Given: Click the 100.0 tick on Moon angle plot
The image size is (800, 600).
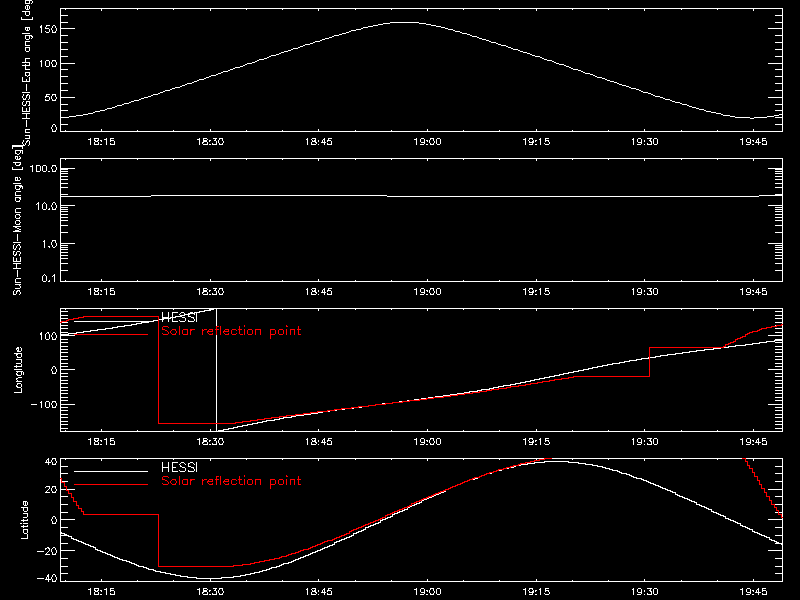Looking at the screenshot, I should [43, 169].
